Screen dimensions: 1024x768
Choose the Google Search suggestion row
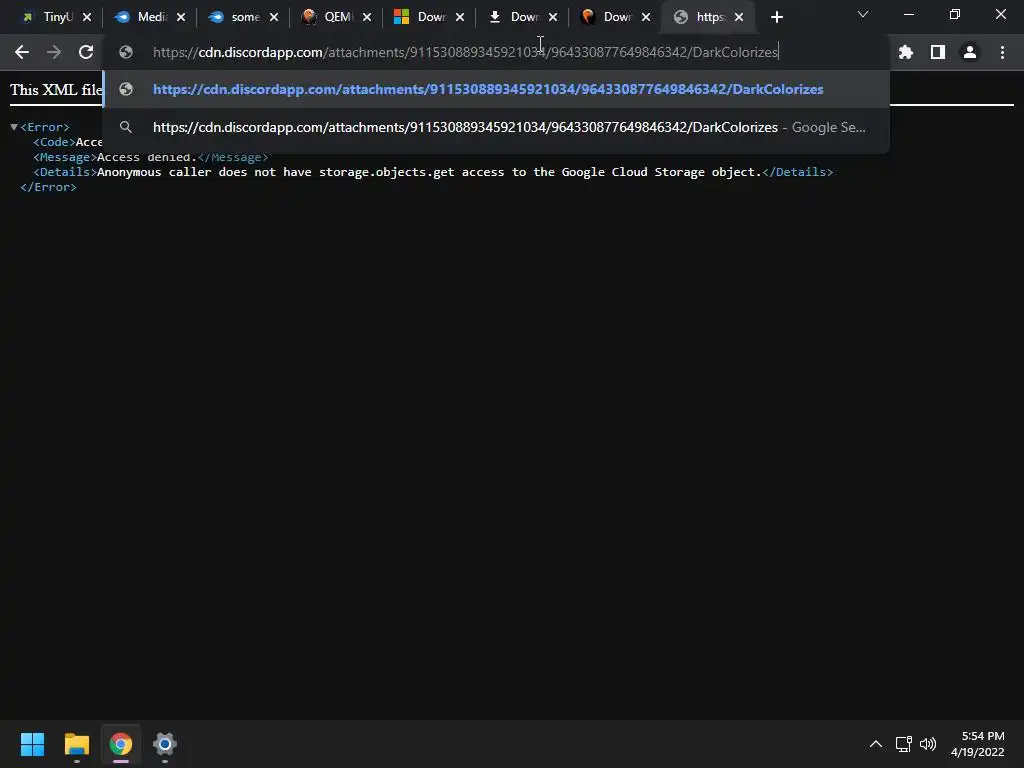click(x=496, y=127)
